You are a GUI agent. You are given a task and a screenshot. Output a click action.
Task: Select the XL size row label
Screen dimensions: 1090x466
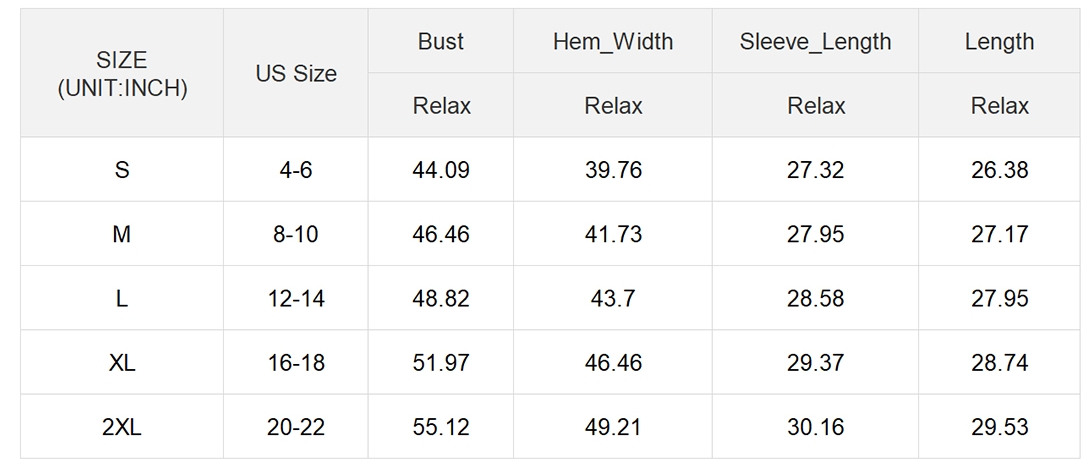click(122, 362)
